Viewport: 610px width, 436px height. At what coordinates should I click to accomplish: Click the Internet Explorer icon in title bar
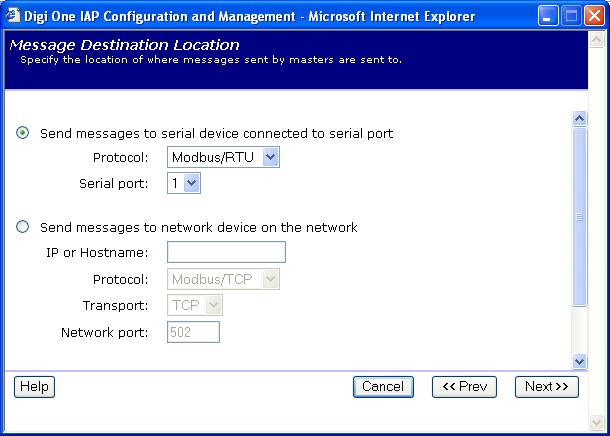click(x=13, y=15)
